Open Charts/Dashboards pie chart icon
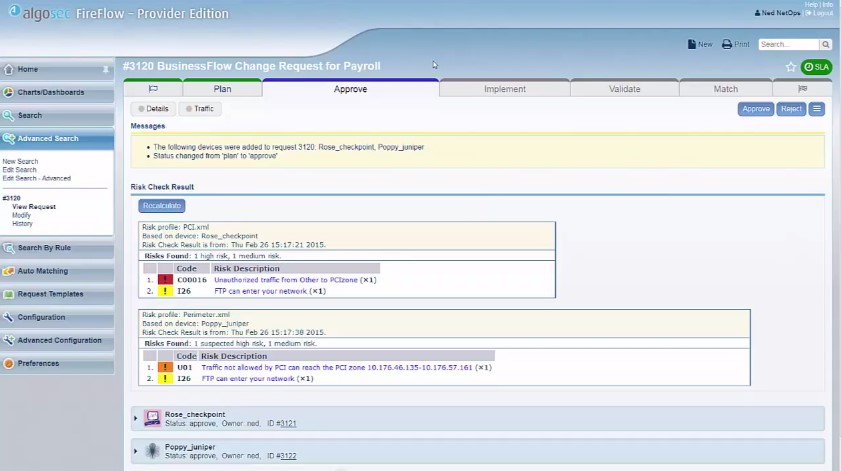The image size is (841, 471). (9, 92)
